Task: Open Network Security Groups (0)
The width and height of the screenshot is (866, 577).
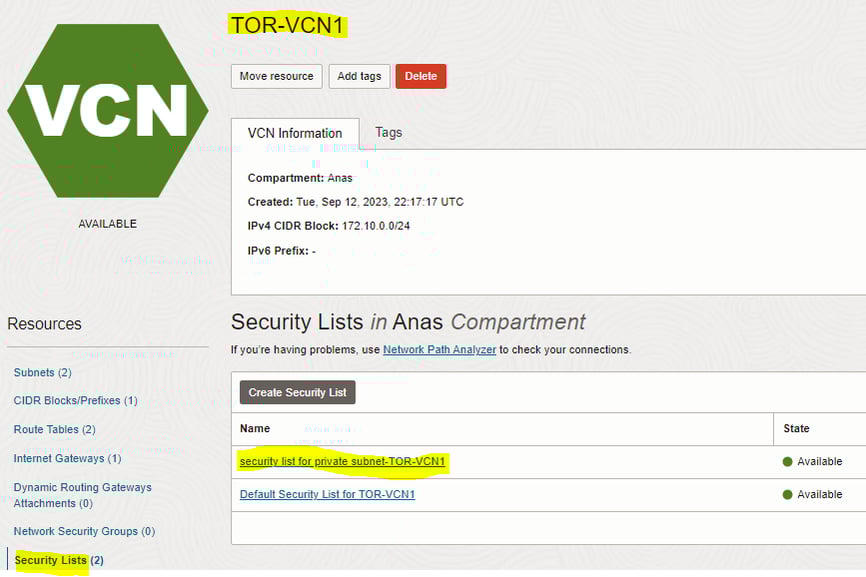Action: tap(84, 532)
